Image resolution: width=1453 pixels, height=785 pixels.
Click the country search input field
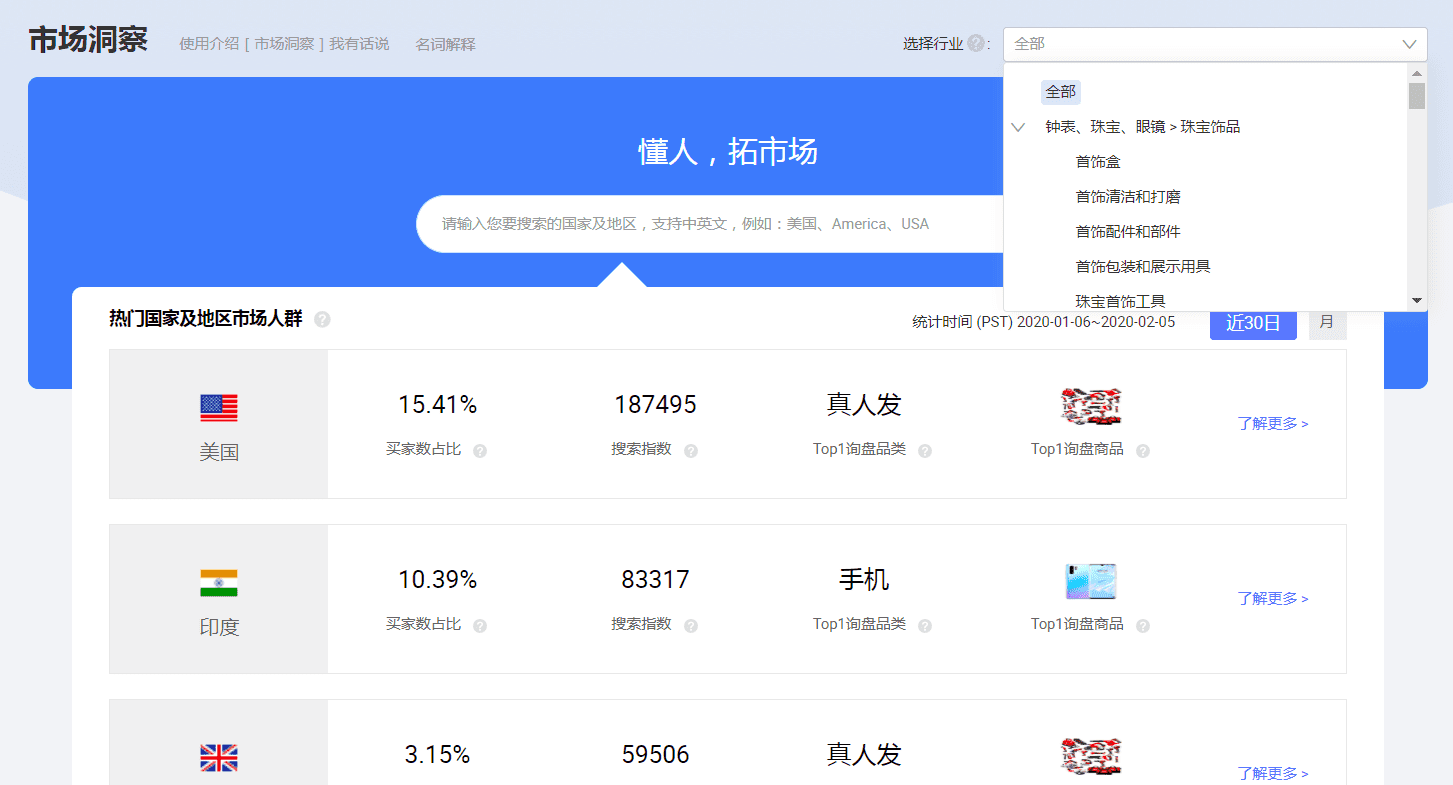click(x=710, y=224)
